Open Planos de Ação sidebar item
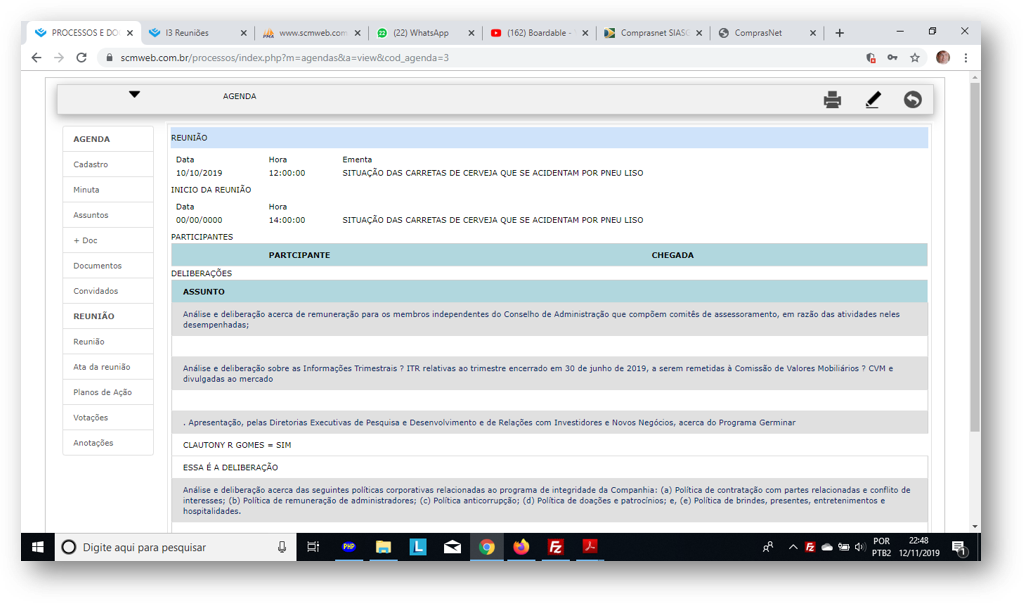This screenshot has width=1023, height=603. tap(102, 392)
